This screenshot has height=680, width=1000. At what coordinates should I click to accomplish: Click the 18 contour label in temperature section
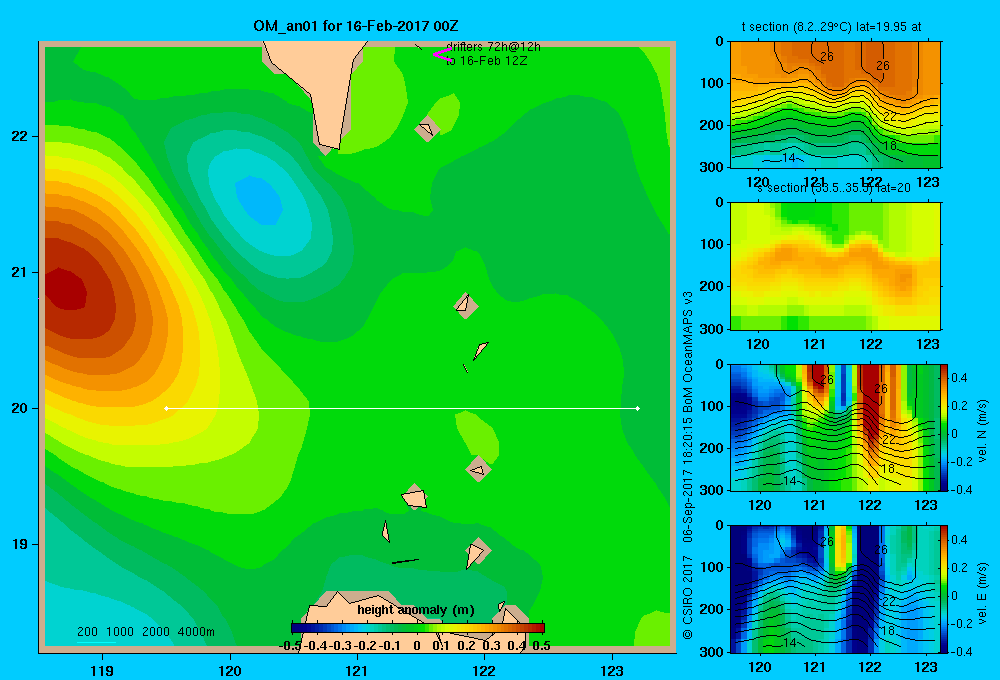click(890, 145)
